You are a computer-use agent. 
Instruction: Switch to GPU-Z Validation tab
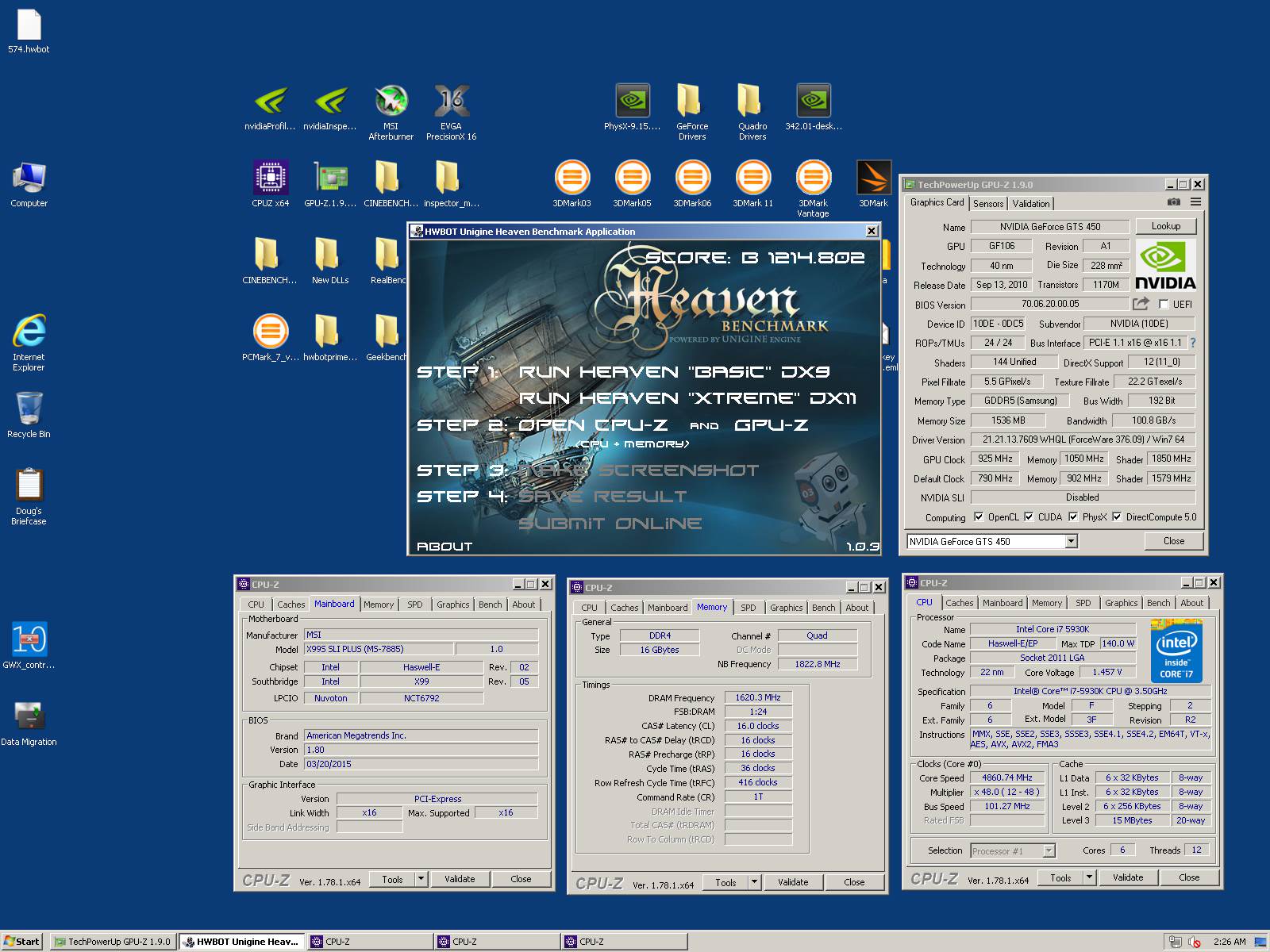(1030, 204)
